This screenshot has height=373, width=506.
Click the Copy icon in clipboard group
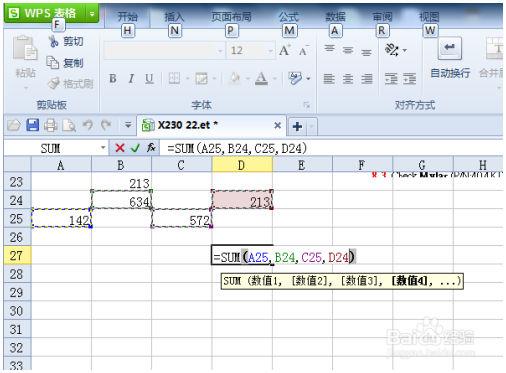pos(53,62)
